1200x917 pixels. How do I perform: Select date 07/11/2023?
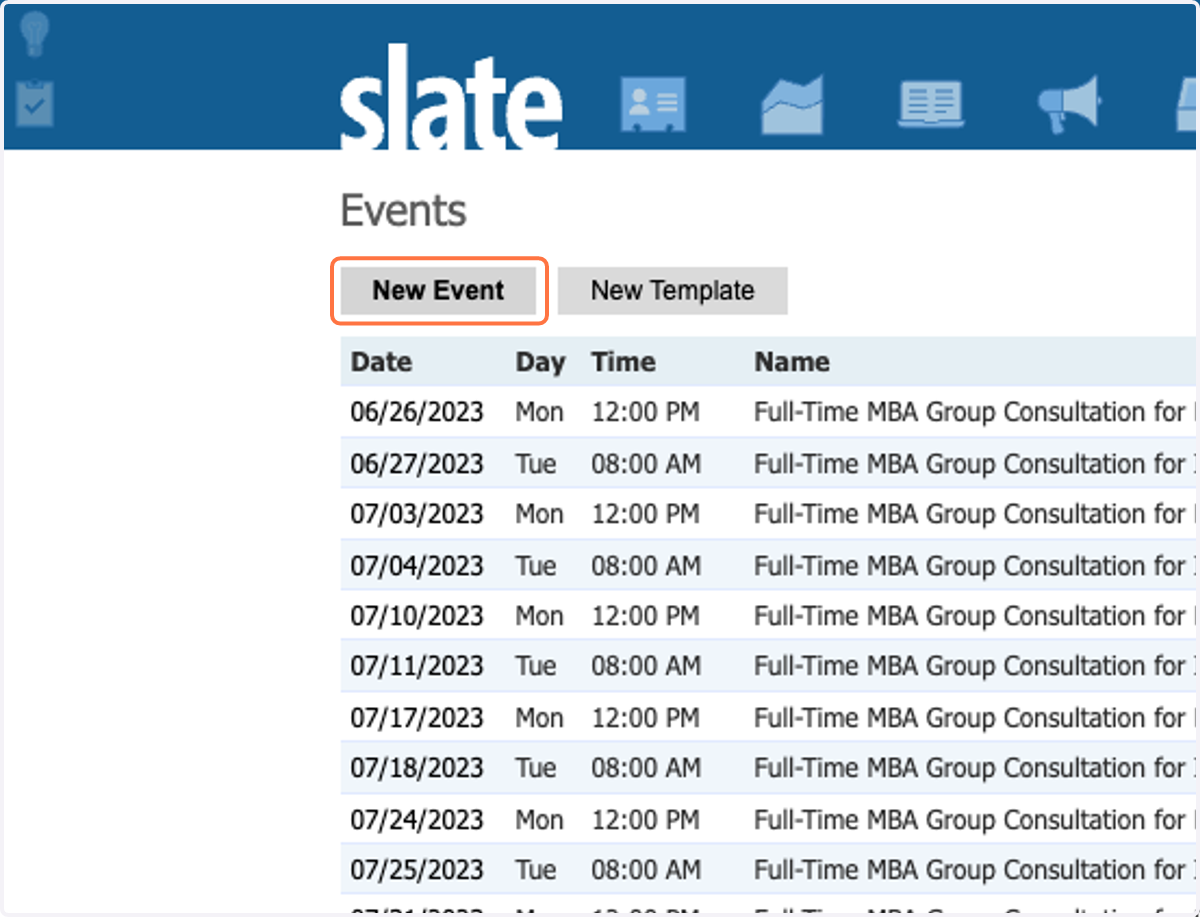point(417,666)
